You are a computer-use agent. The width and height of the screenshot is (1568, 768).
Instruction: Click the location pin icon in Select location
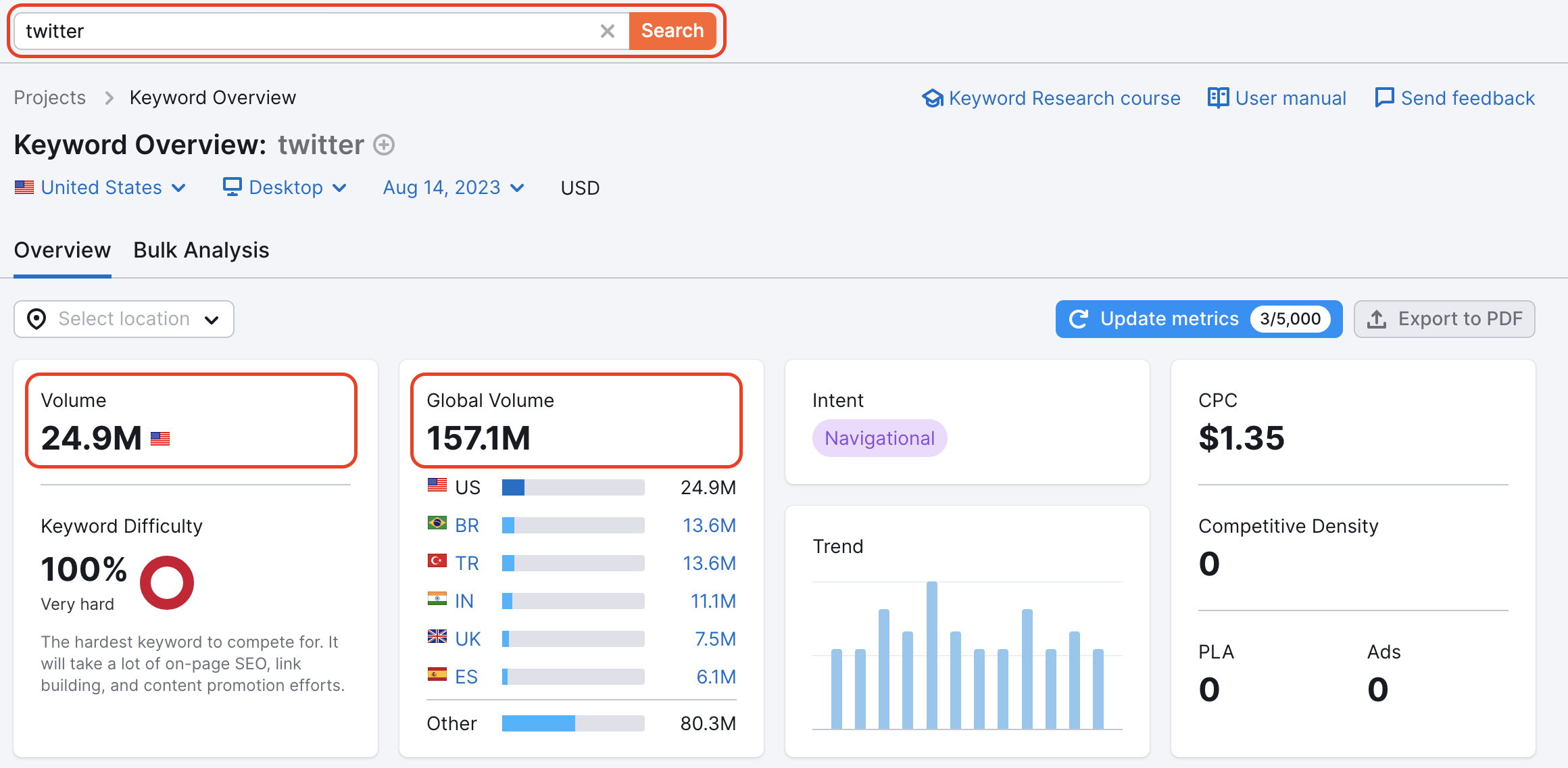tap(36, 318)
